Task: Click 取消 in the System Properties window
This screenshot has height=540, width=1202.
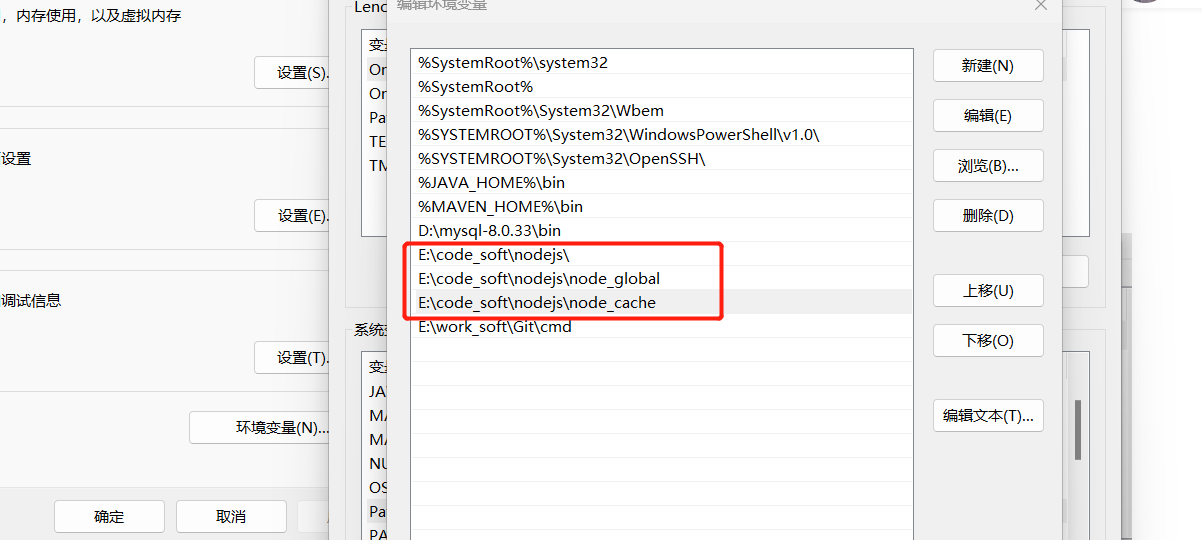Action: [x=231, y=517]
